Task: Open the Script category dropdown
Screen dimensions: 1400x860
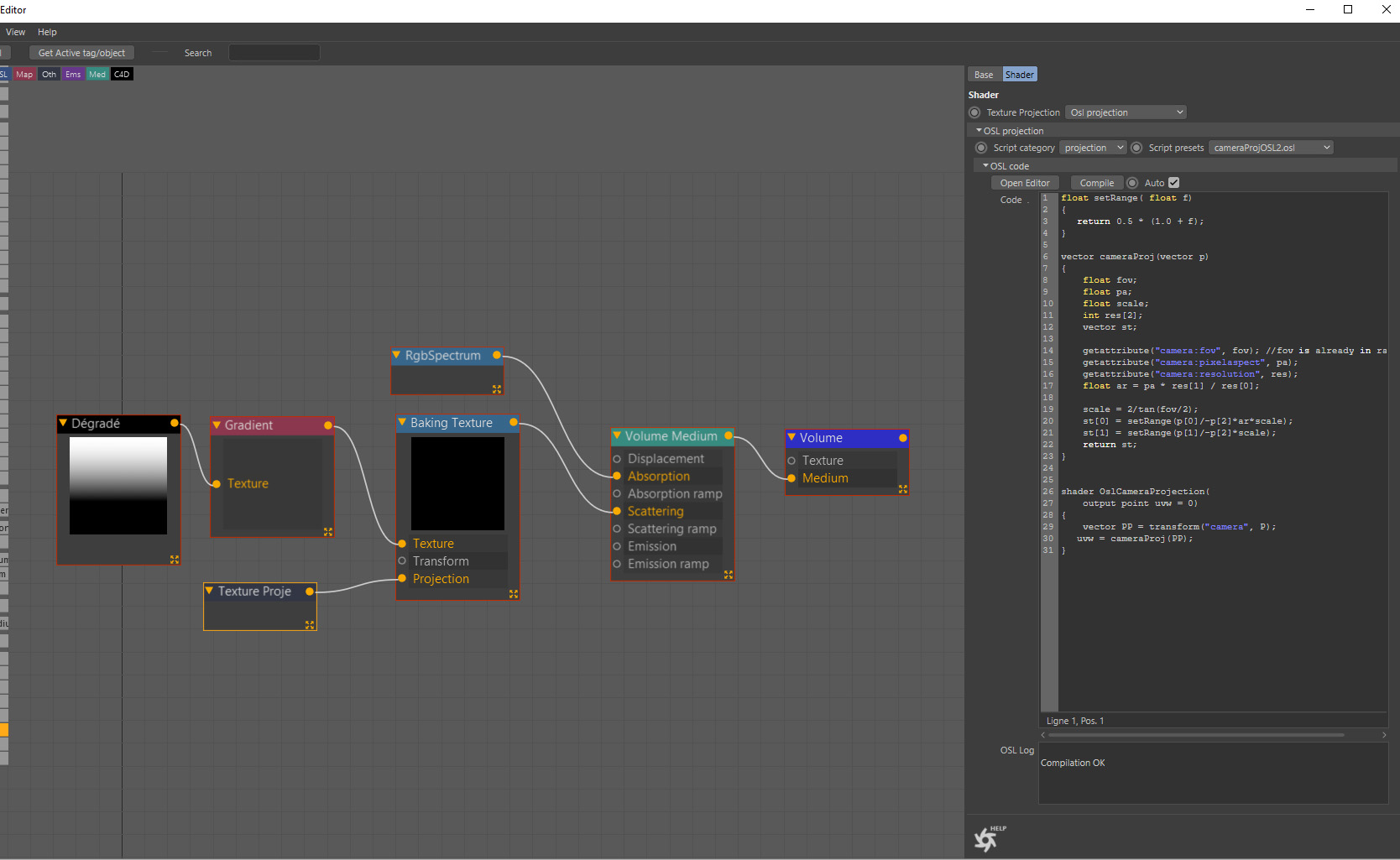Action: [x=1092, y=148]
